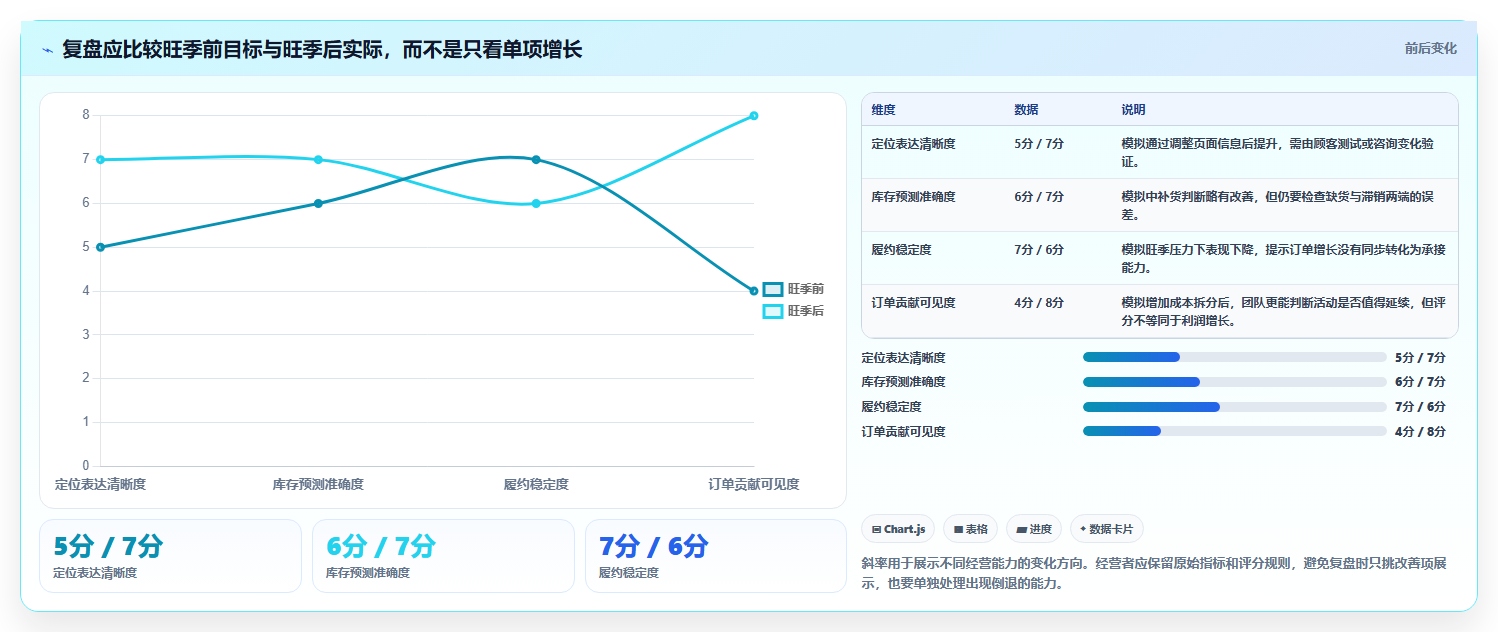Toggle the 旺季前 series in chart legend
Screen dimensions: 1498x632
coord(793,289)
